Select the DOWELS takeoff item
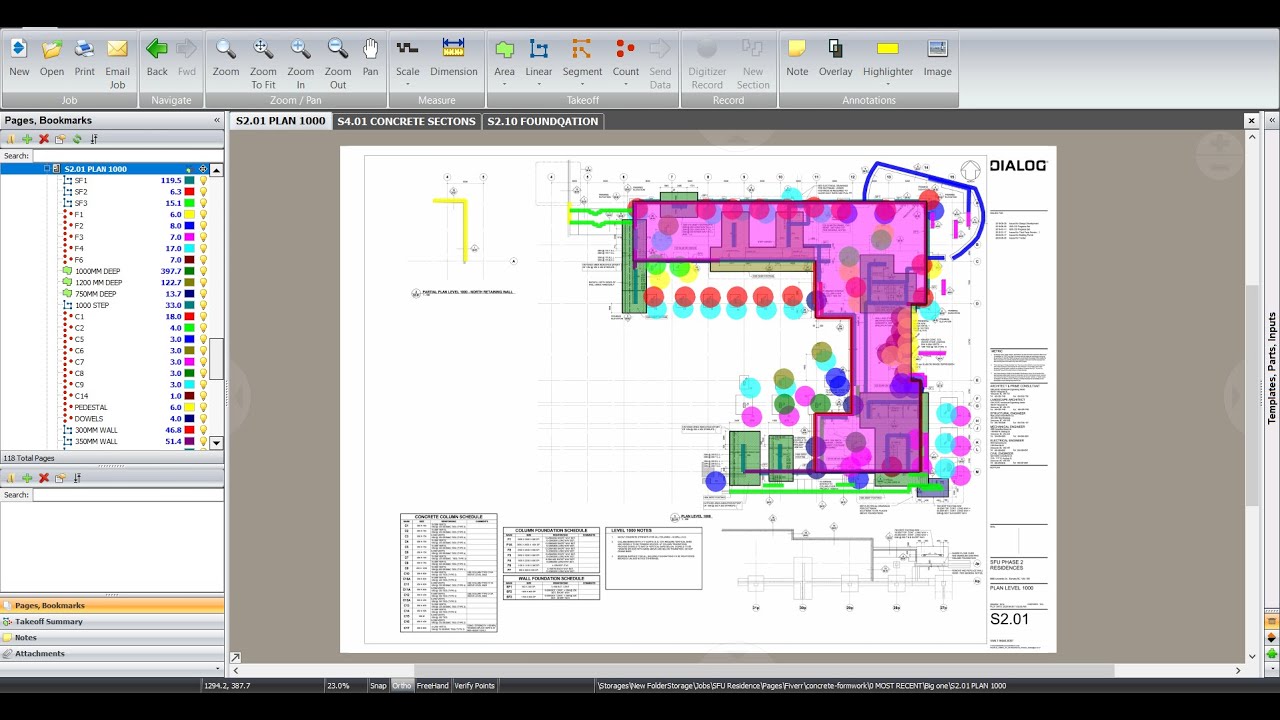The width and height of the screenshot is (1280, 720). [x=89, y=418]
